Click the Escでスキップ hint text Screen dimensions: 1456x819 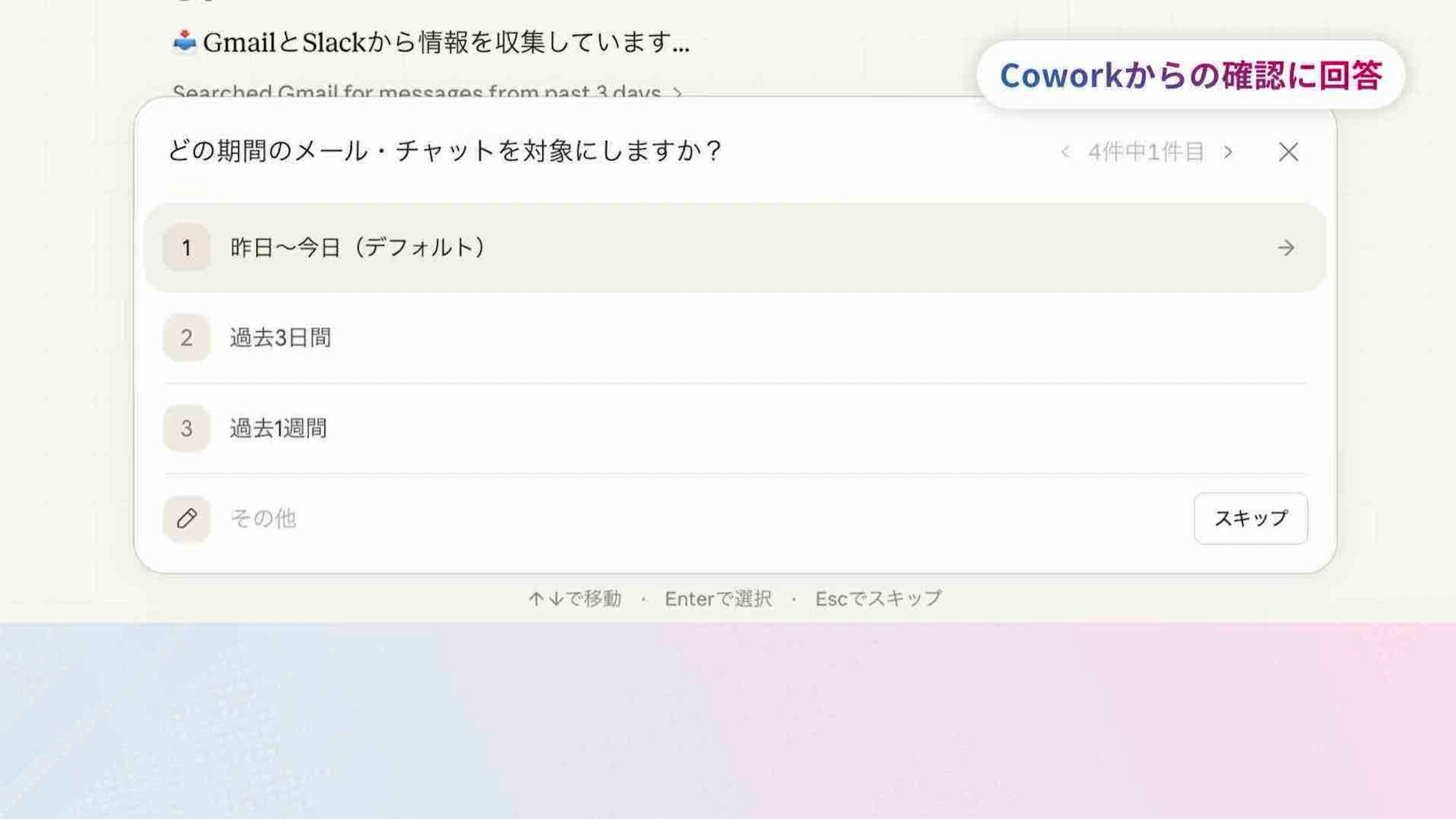(879, 599)
